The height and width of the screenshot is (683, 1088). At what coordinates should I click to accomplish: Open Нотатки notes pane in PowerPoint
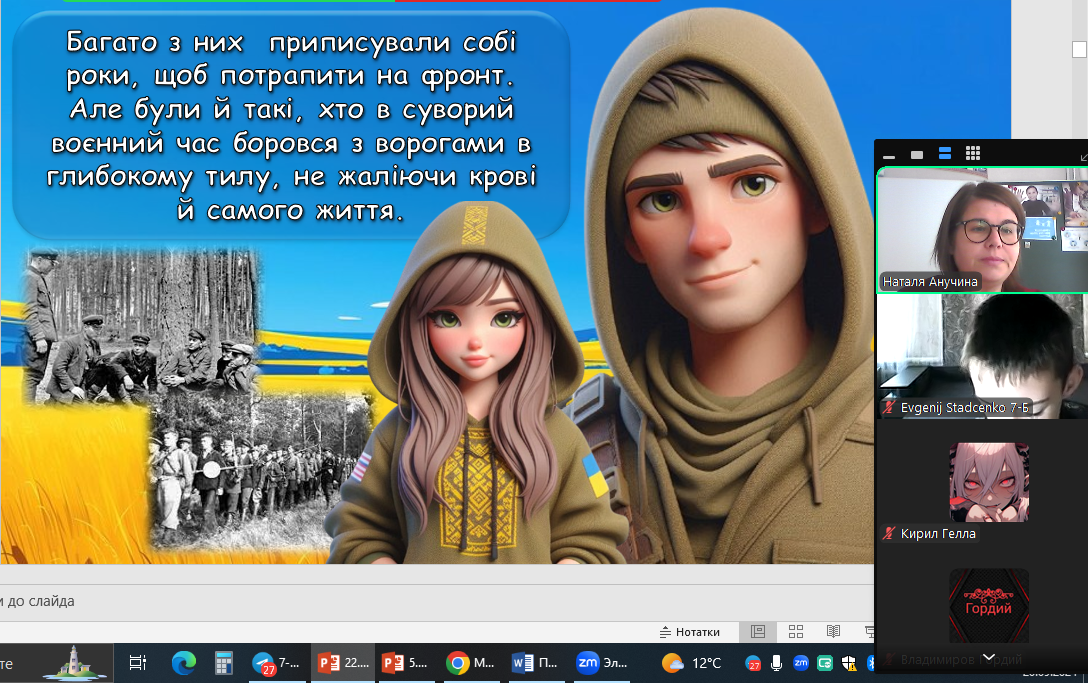[689, 632]
